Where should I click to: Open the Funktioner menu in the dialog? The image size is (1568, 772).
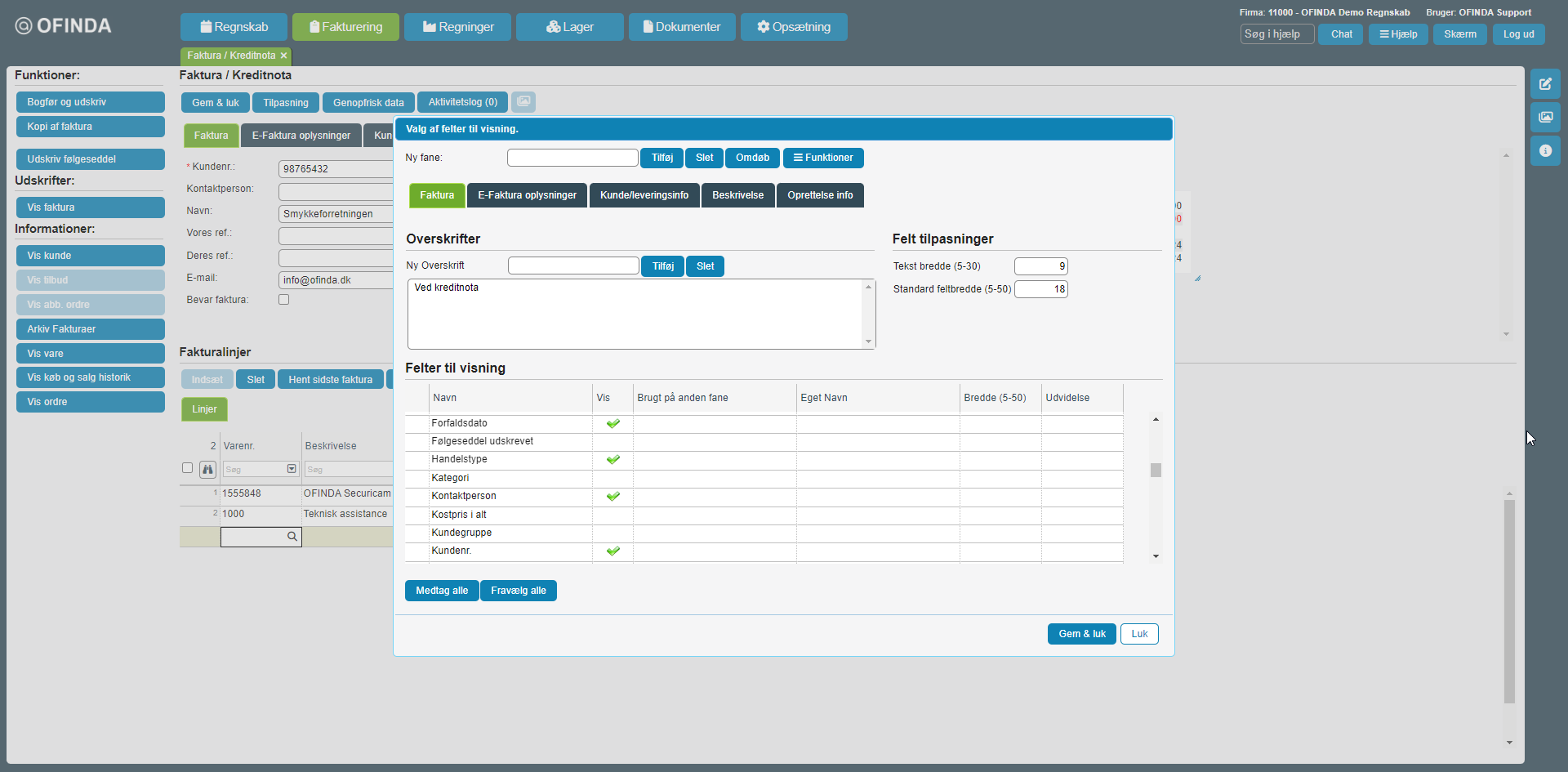[822, 158]
